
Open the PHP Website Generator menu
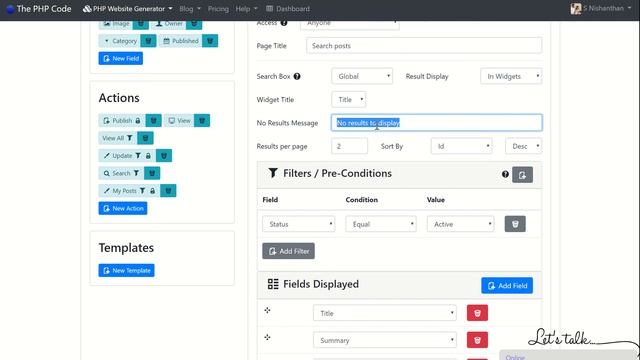point(127,9)
